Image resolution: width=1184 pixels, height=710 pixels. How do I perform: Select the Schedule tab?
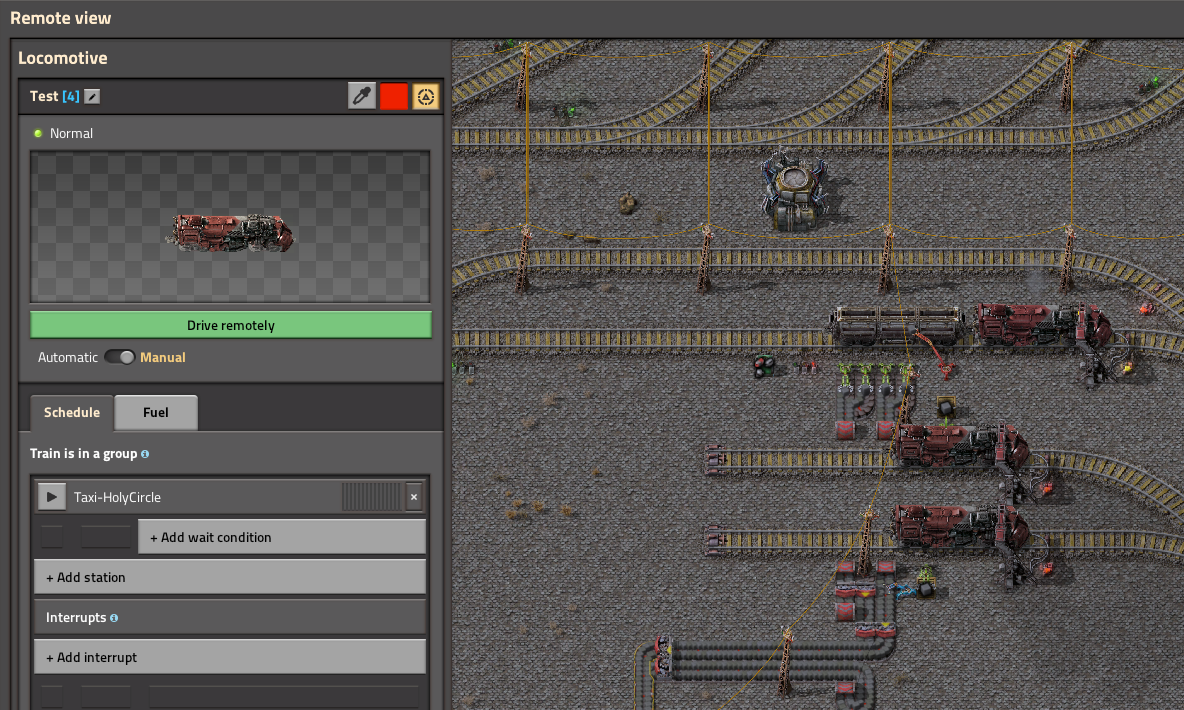pos(72,412)
